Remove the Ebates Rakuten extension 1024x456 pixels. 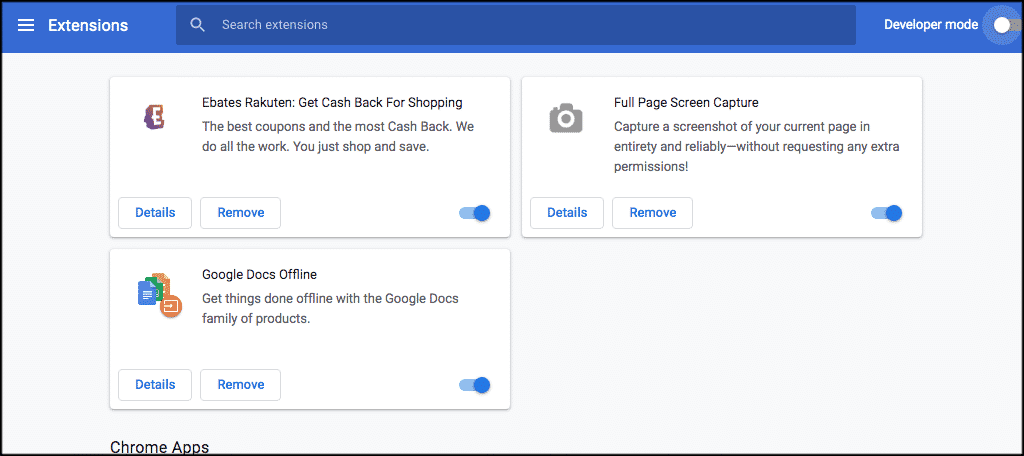[240, 213]
